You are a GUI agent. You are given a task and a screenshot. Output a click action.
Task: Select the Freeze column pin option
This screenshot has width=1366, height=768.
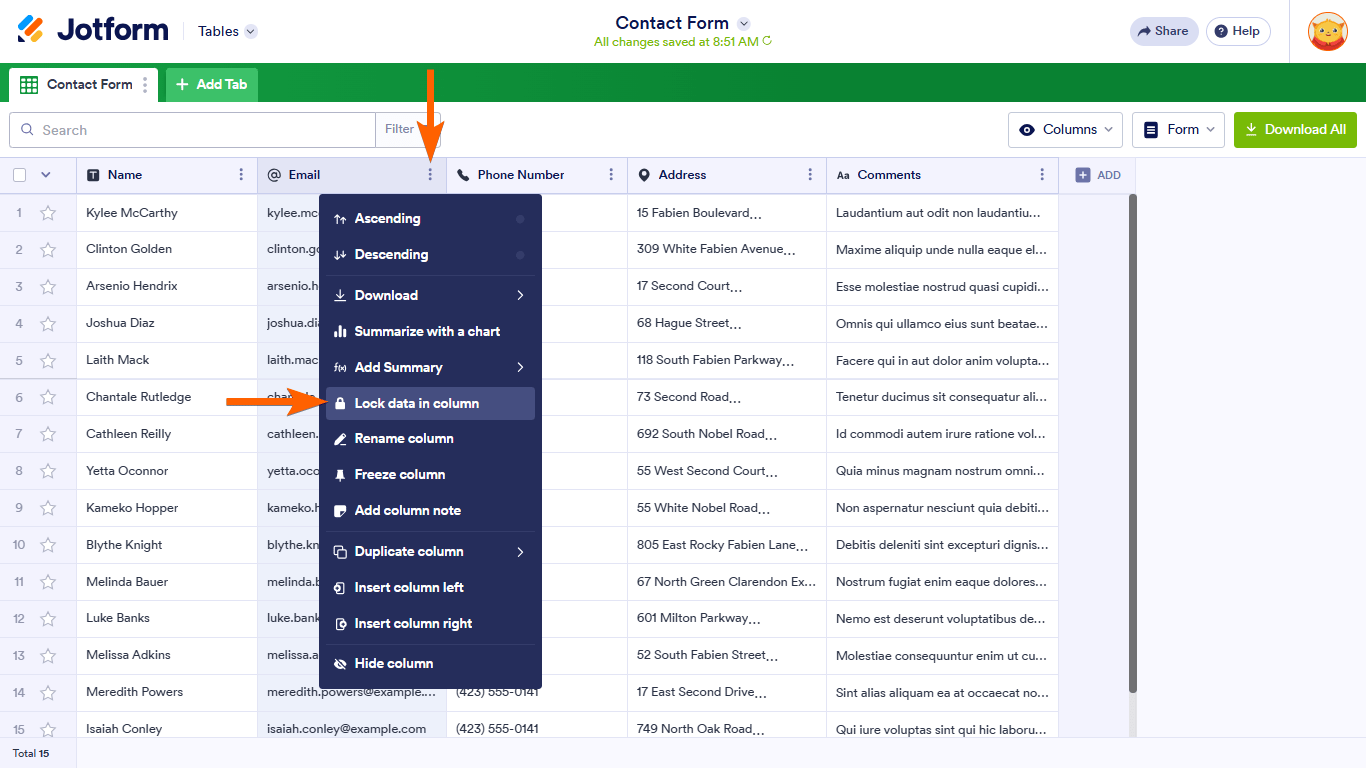[x=401, y=474]
